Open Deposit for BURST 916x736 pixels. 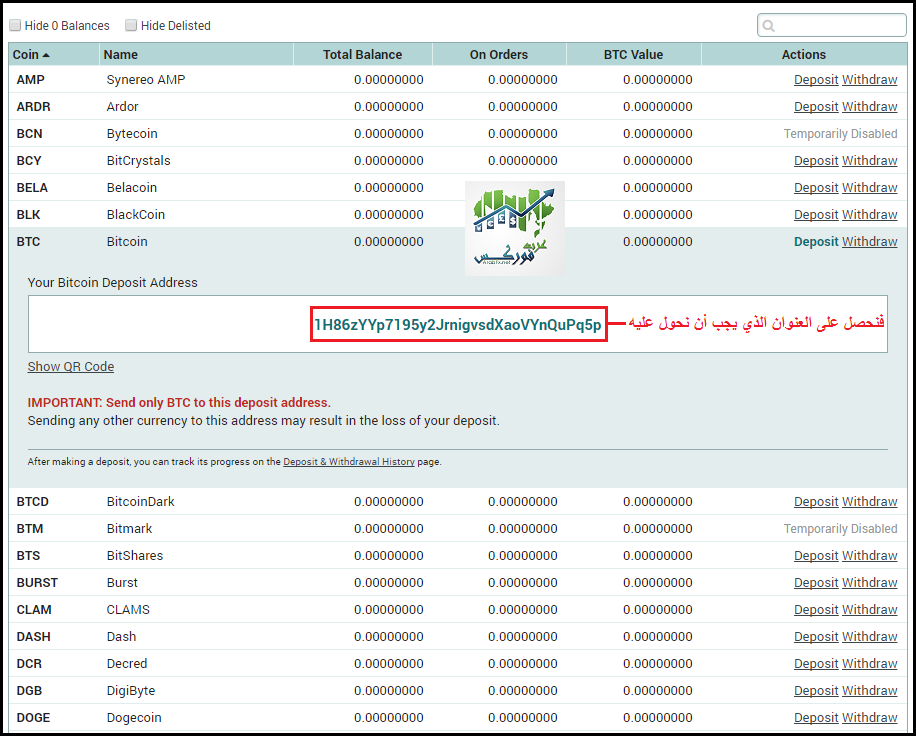816,582
